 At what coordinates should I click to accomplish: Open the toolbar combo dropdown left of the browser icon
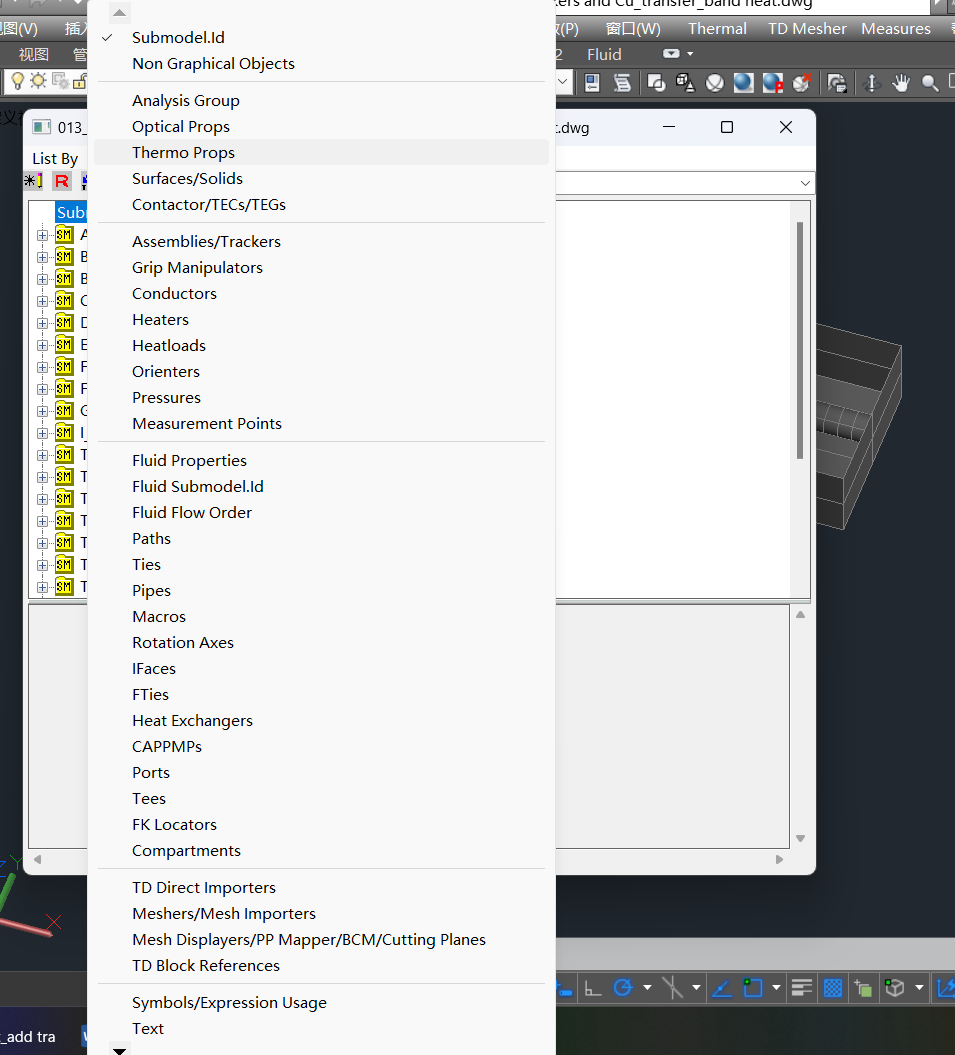pyautogui.click(x=563, y=83)
